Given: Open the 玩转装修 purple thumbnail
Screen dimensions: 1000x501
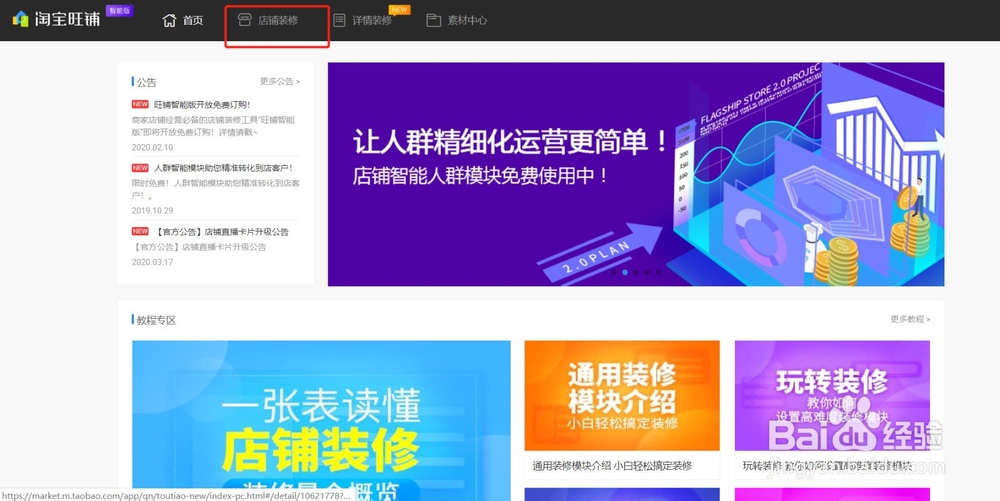Looking at the screenshot, I should pyautogui.click(x=832, y=396).
